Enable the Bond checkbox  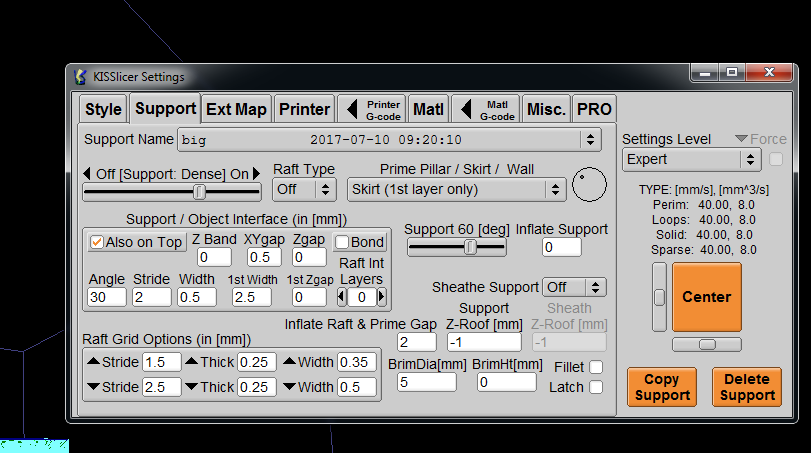[342, 242]
